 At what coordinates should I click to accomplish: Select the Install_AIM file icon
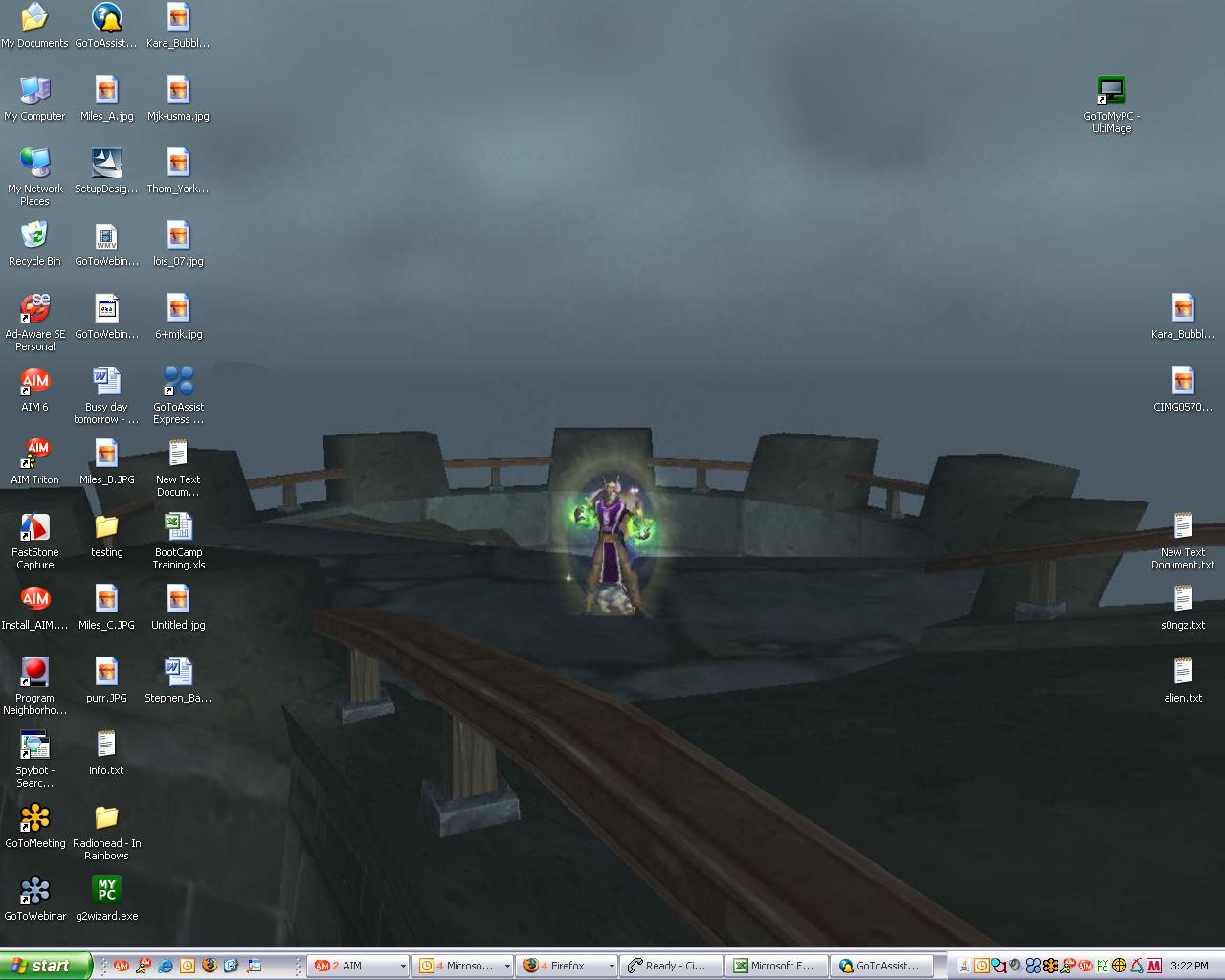coord(34,608)
